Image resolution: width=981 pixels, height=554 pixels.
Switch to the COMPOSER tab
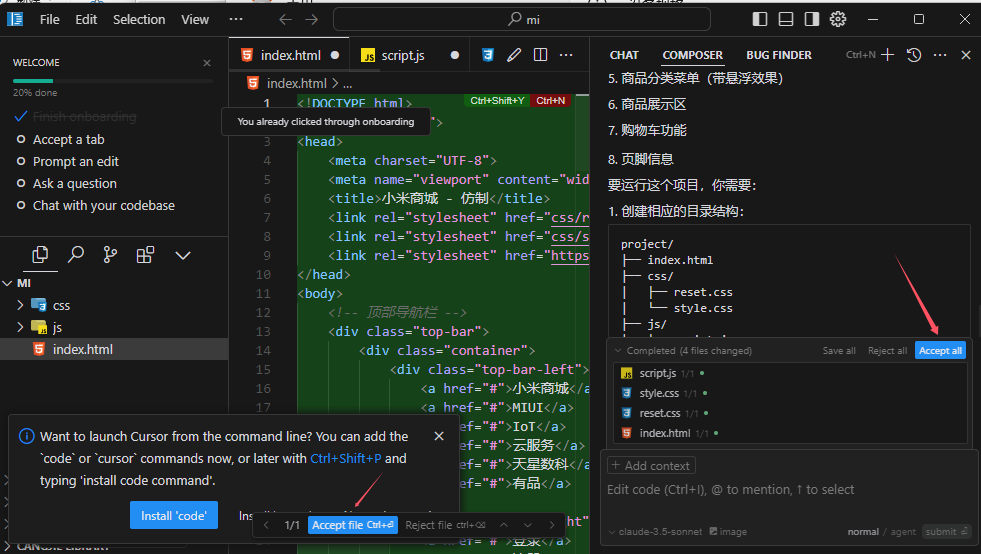(x=693, y=55)
